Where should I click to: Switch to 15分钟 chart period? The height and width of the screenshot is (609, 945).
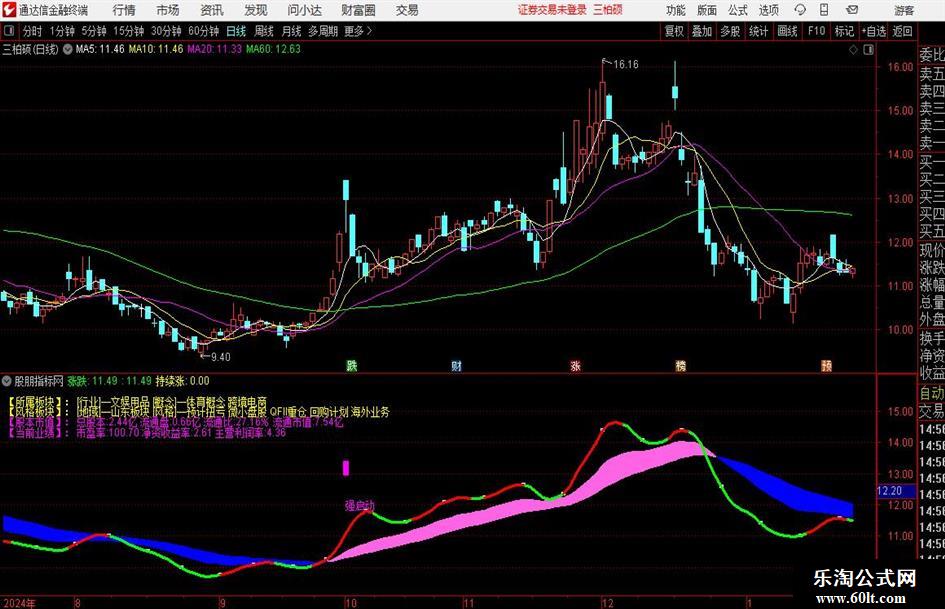[x=128, y=31]
